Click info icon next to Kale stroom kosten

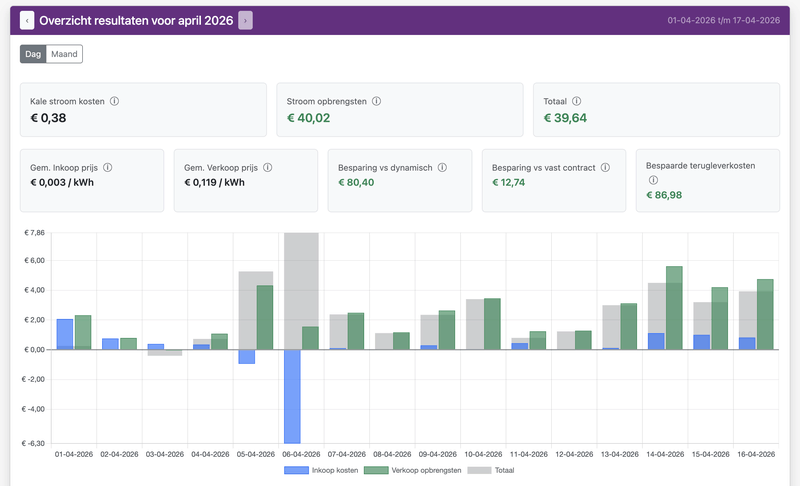point(114,101)
